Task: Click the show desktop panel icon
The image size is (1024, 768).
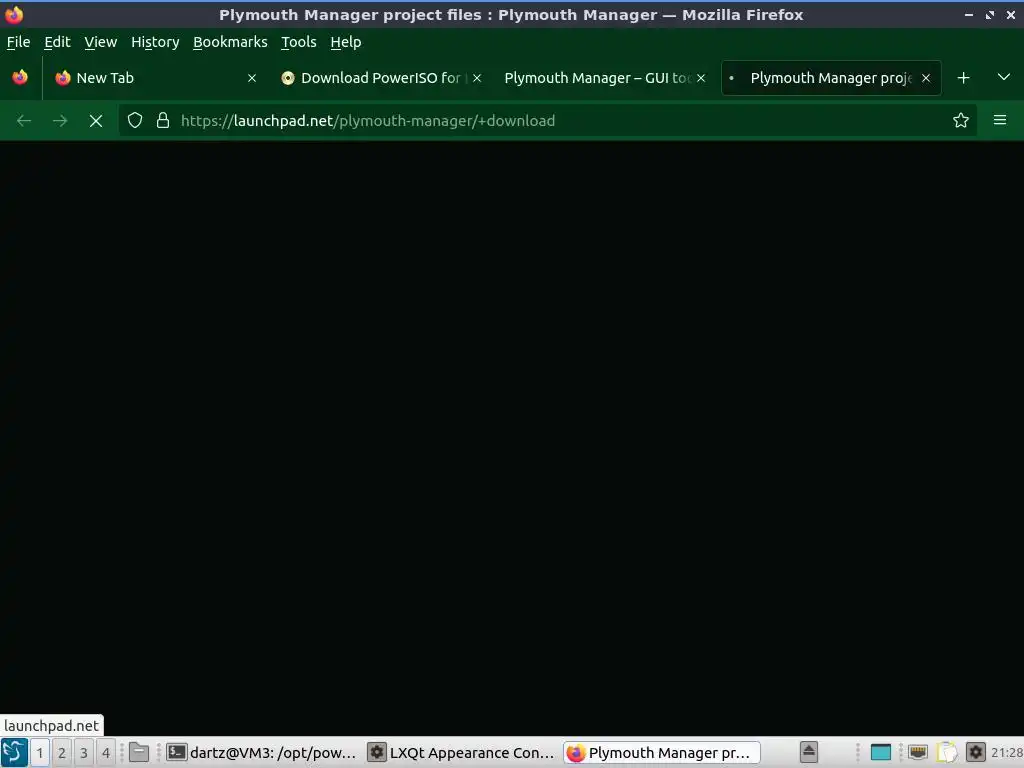Action: pyautogui.click(x=881, y=753)
